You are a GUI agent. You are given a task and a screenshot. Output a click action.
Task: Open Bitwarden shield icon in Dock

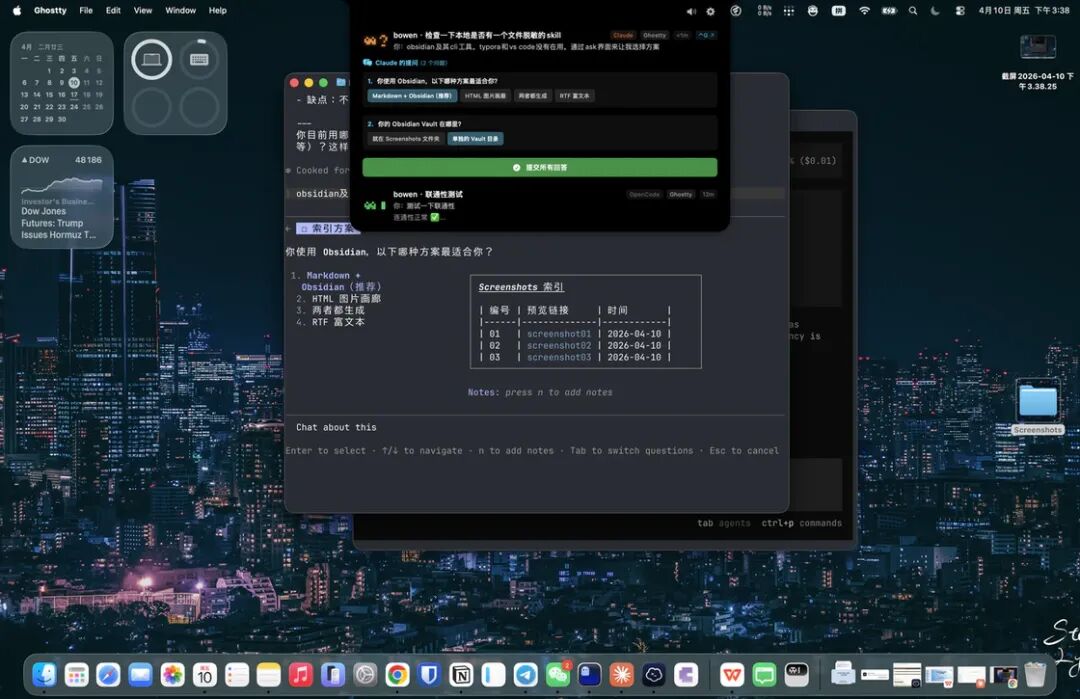pyautogui.click(x=428, y=675)
